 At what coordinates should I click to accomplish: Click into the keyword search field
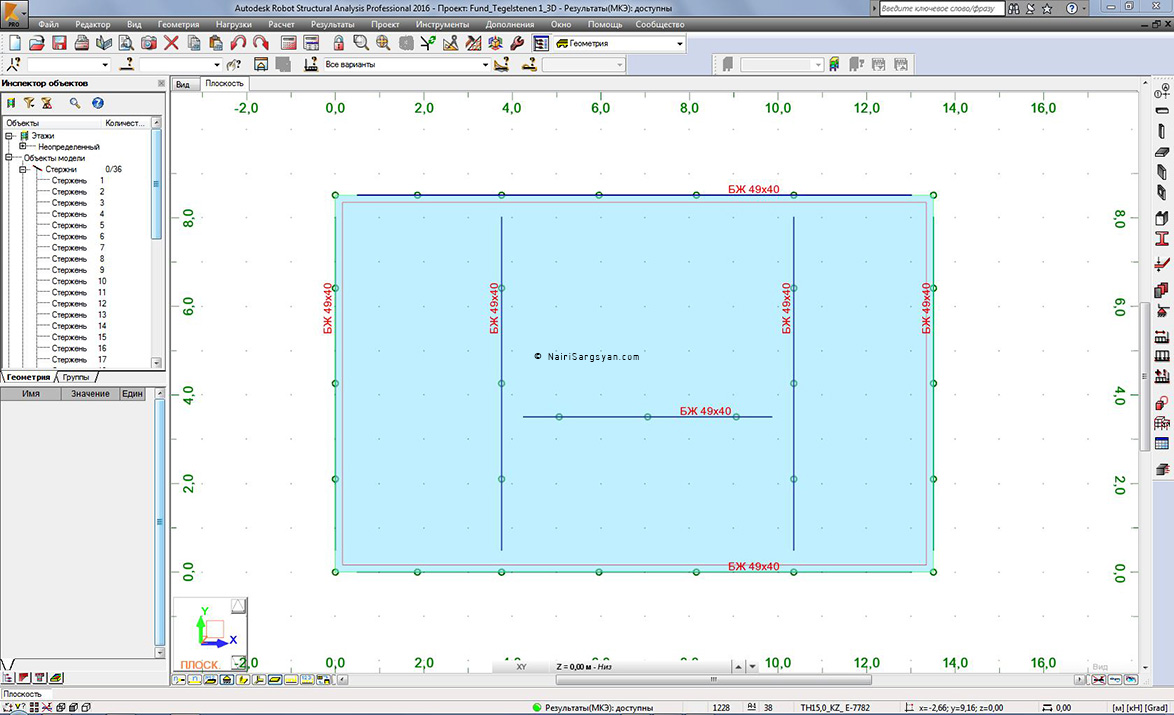(941, 8)
